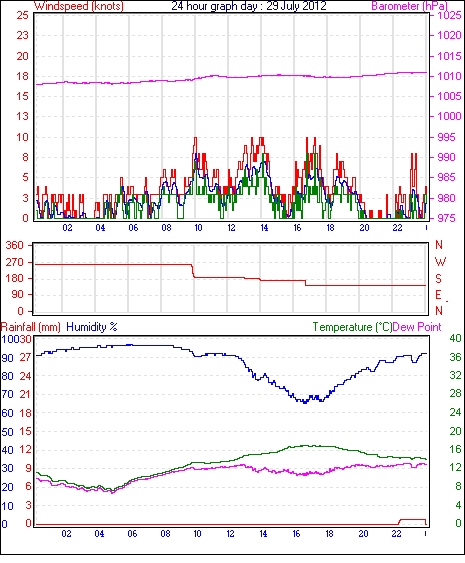Click the 25 knots windspeed axis value
Screen dimensions: 465x563
[22, 15]
